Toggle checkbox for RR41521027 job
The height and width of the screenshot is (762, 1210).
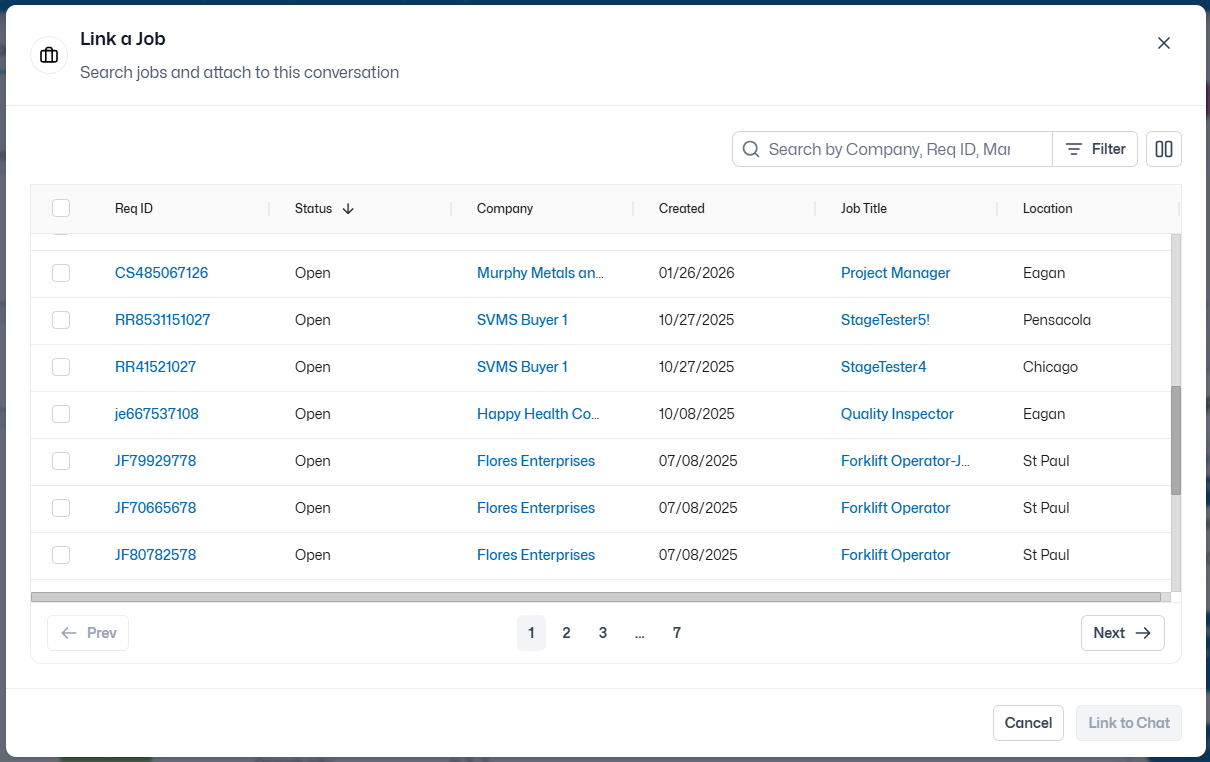click(61, 367)
